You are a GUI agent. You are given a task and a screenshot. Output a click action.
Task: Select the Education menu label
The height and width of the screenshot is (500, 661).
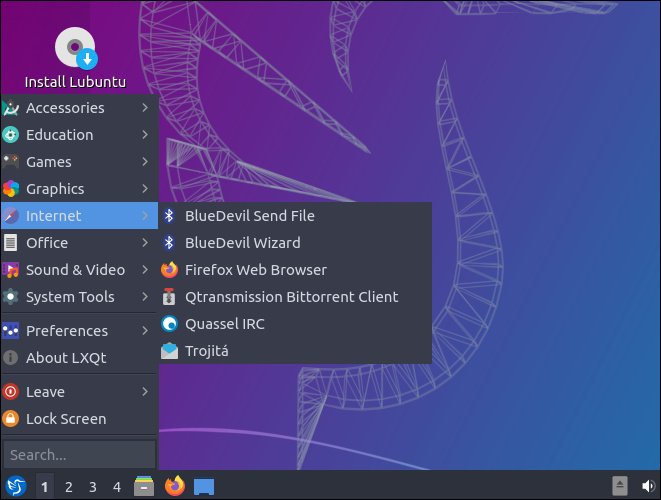[x=59, y=135]
